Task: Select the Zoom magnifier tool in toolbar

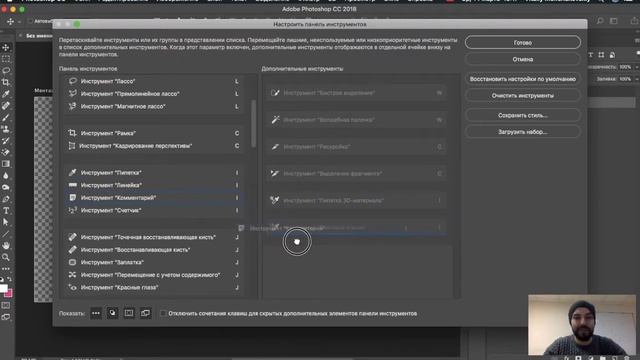Action: tap(6, 258)
